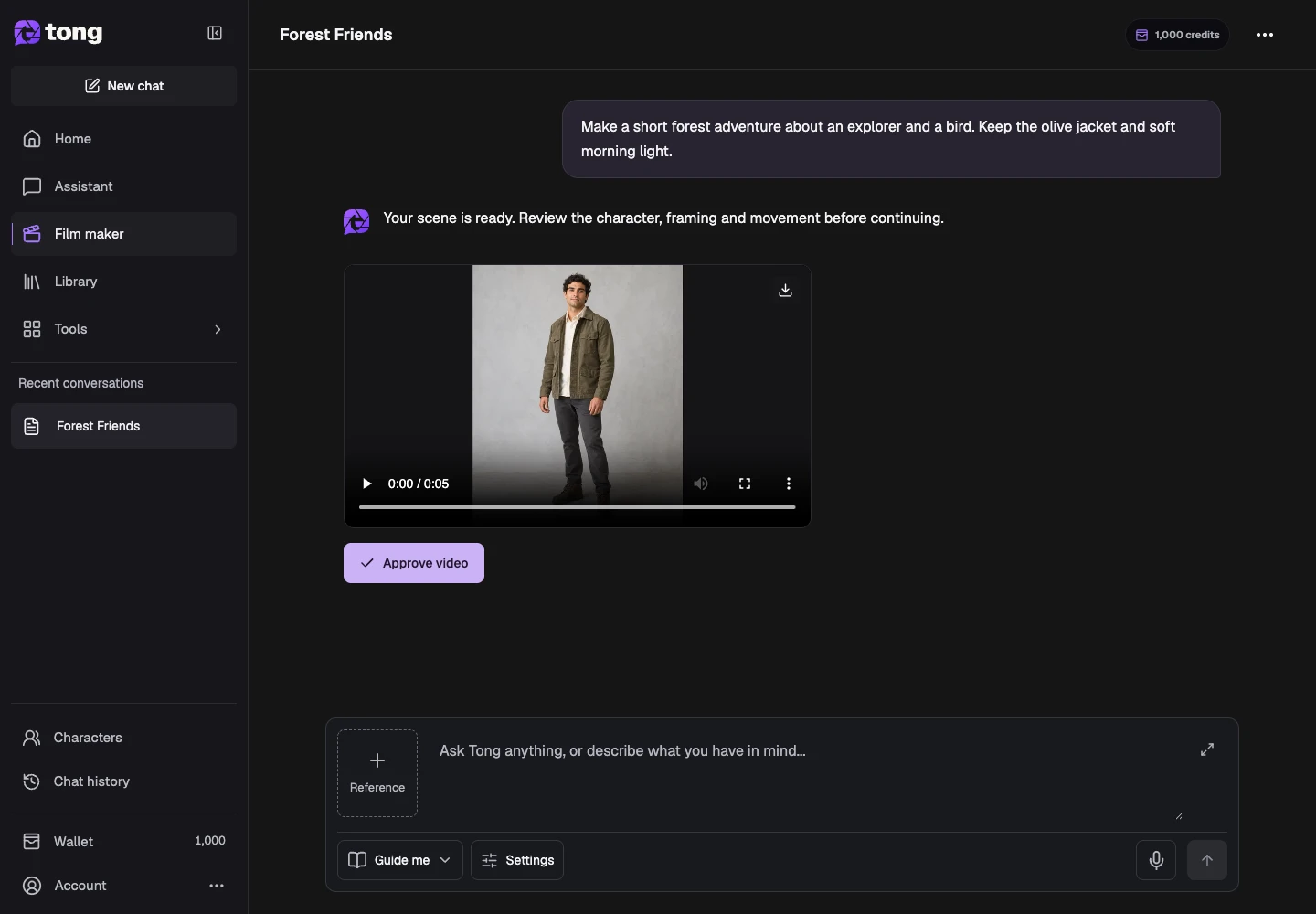Select Film maker in sidebar
The image size is (1316, 914).
[124, 234]
